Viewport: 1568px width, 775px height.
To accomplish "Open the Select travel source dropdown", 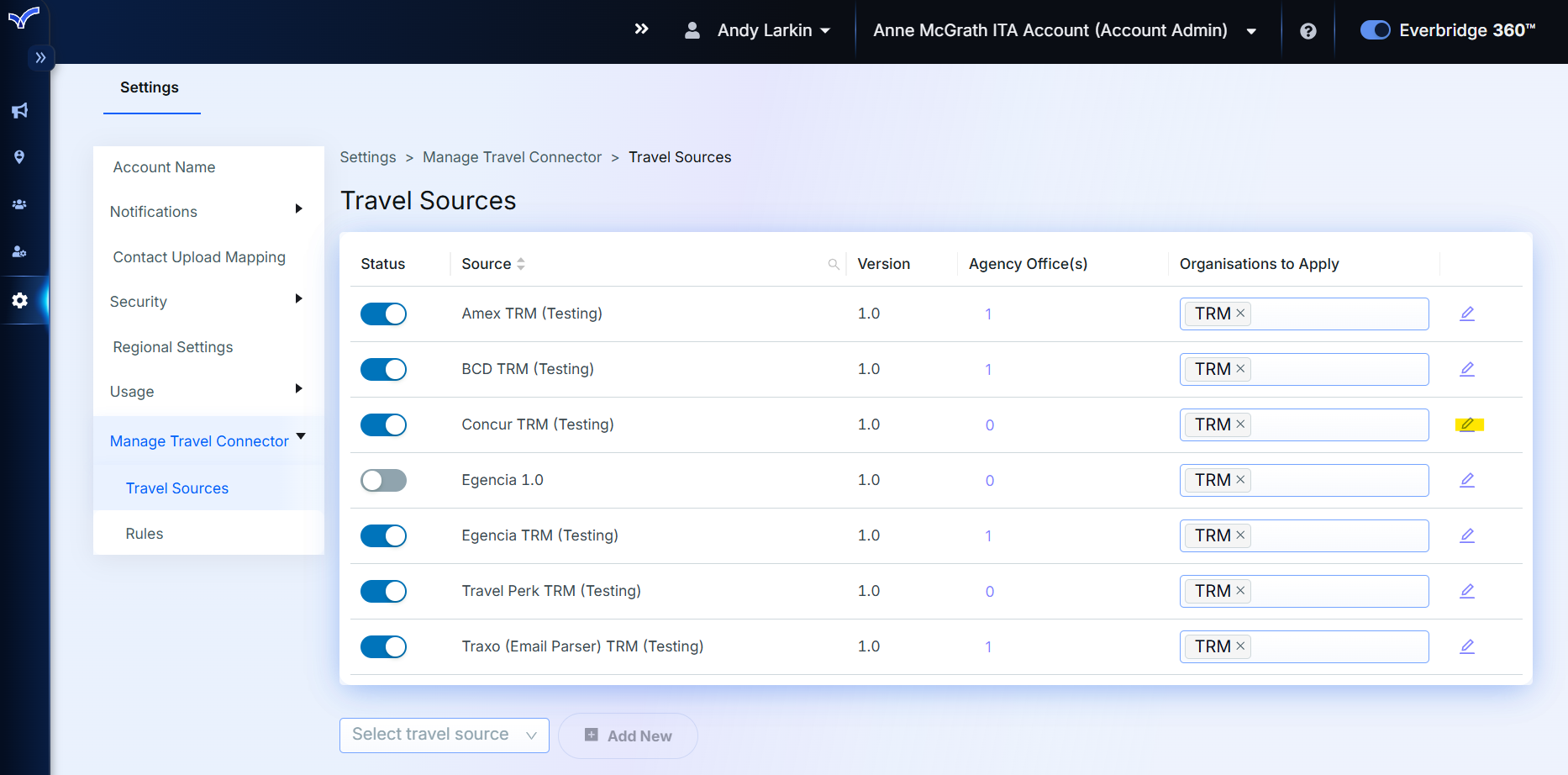I will pos(444,735).
